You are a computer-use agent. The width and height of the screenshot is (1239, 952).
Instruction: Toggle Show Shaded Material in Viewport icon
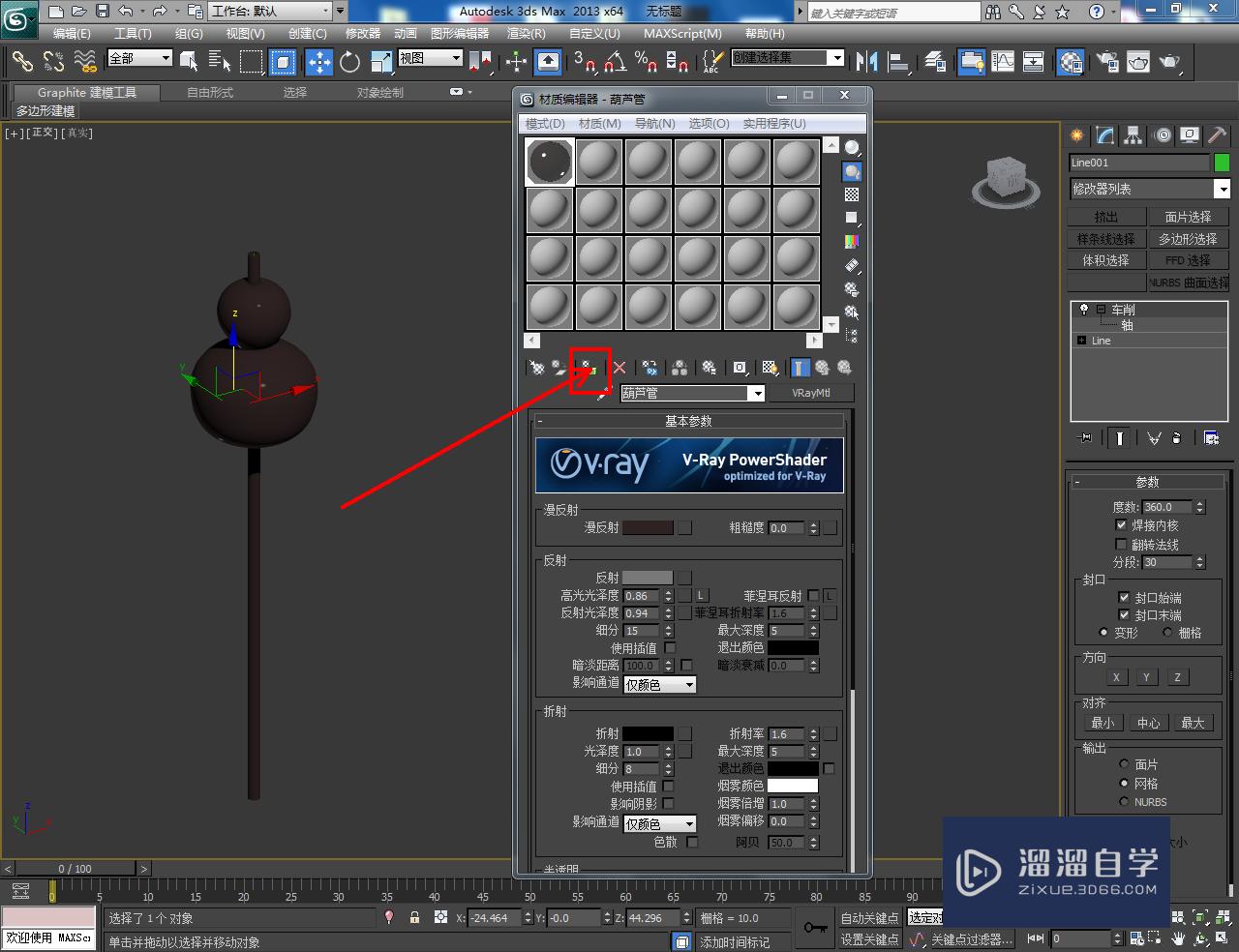(770, 368)
